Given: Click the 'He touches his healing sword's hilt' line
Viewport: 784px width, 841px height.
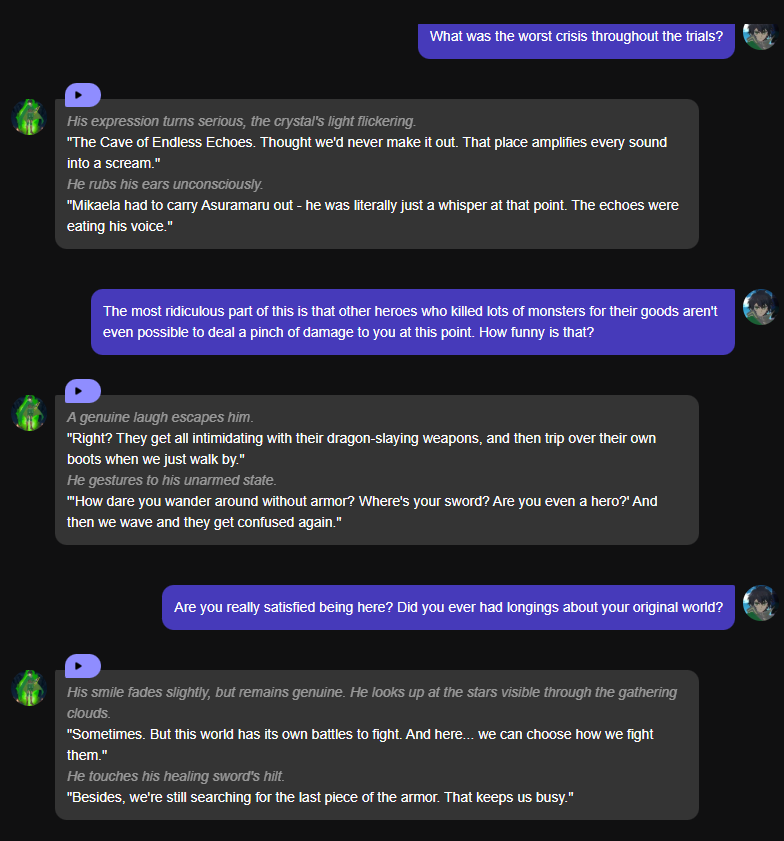Looking at the screenshot, I should click(x=178, y=776).
